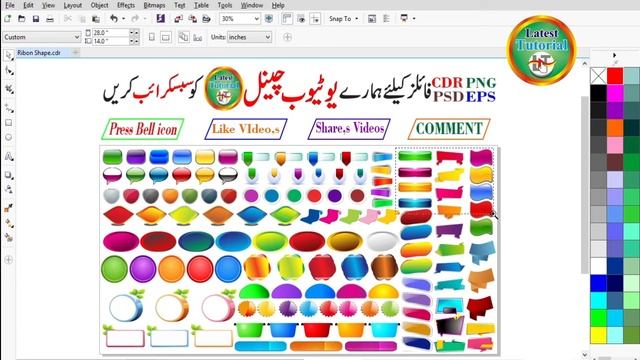Select the Interactive Fill tool
The height and width of the screenshot is (360, 640).
(9, 223)
